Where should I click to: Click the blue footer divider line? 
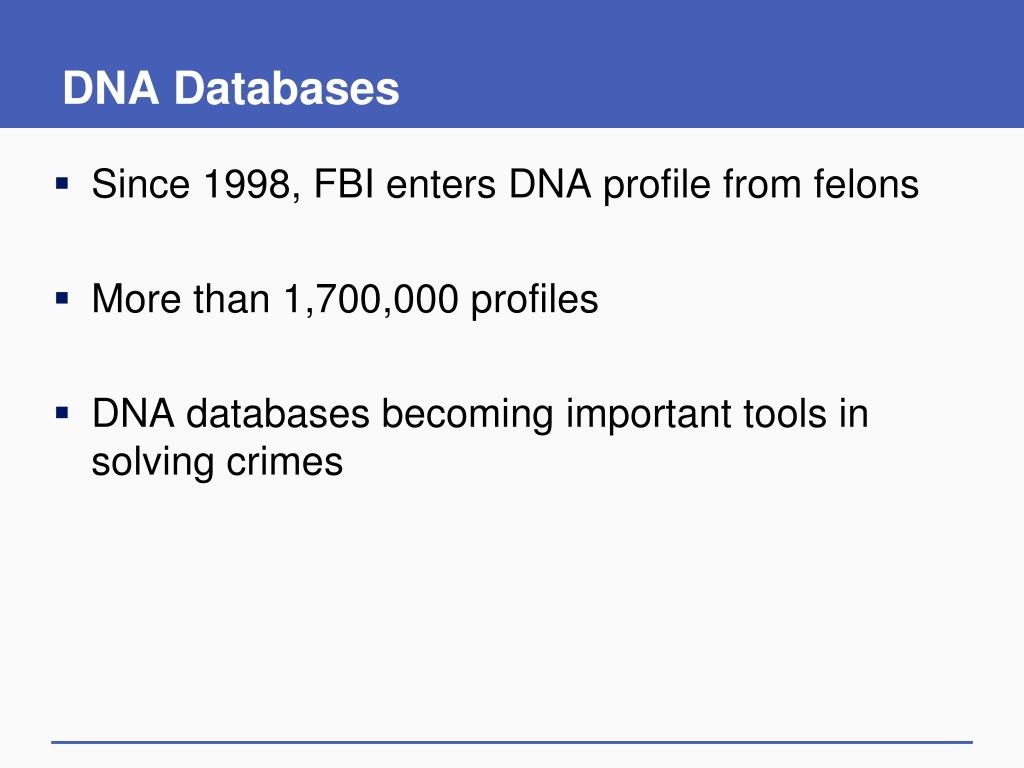pos(512,742)
